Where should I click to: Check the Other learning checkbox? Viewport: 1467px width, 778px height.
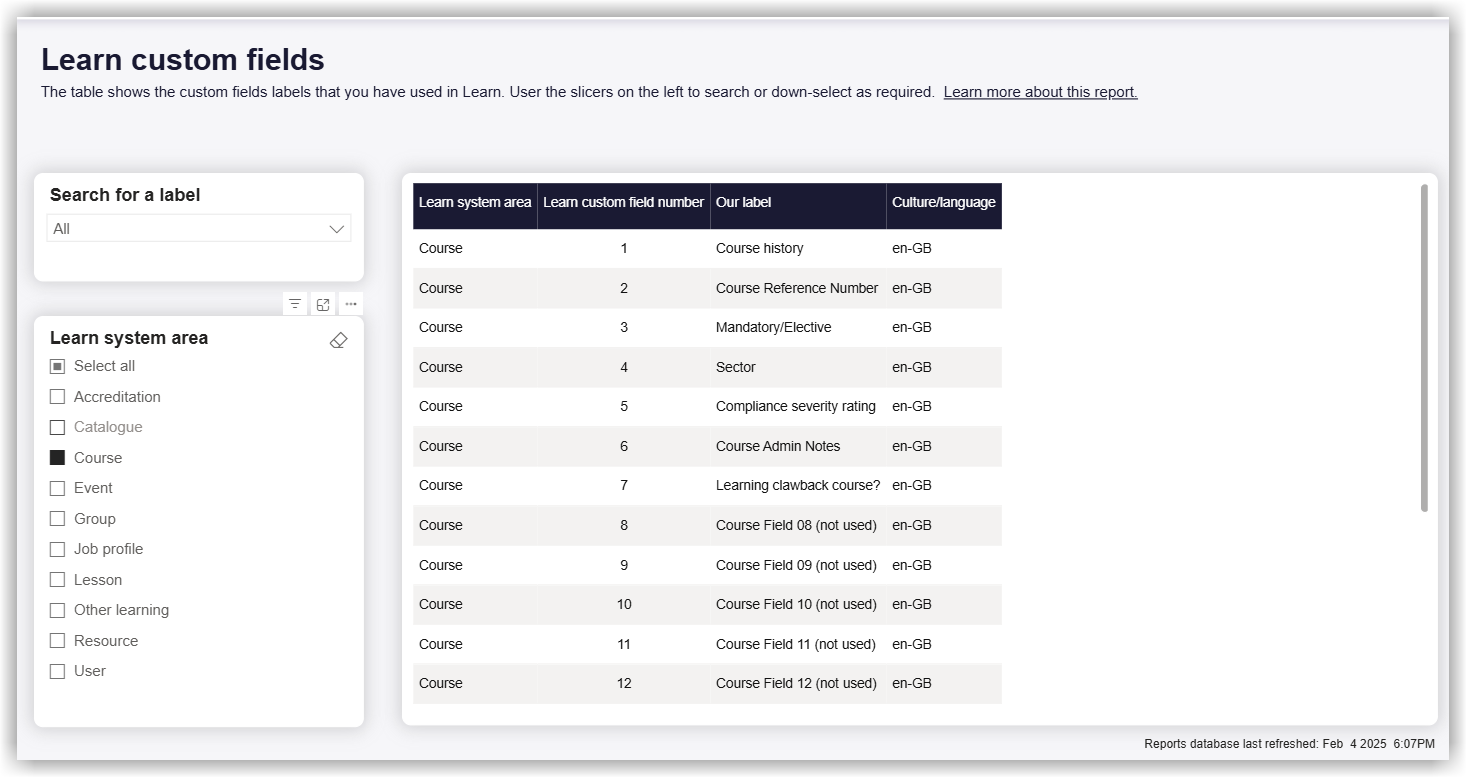tap(57, 610)
